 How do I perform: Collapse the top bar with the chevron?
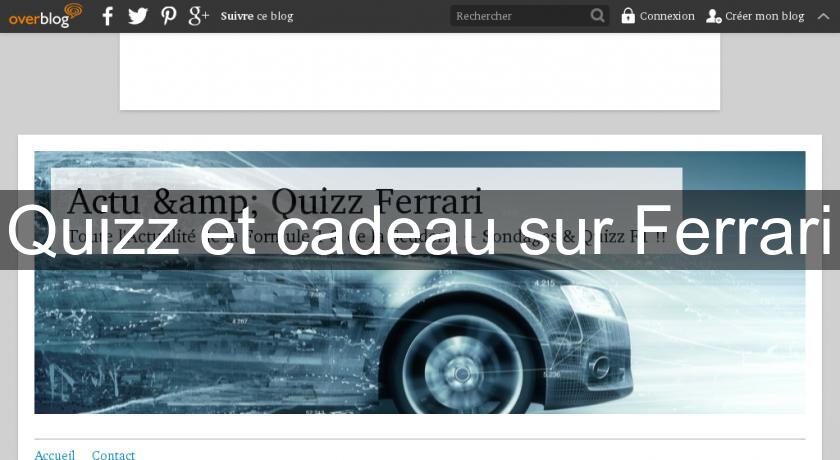[823, 16]
